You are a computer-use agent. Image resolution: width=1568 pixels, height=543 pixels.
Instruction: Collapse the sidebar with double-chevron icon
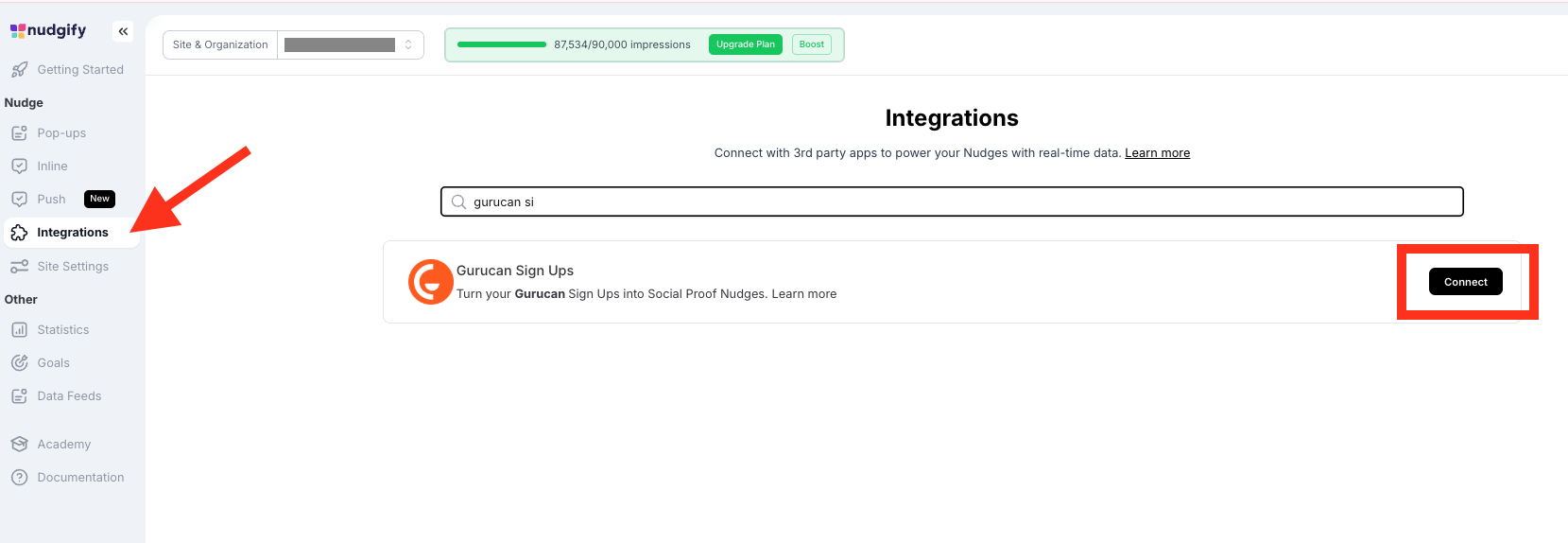[x=123, y=31]
